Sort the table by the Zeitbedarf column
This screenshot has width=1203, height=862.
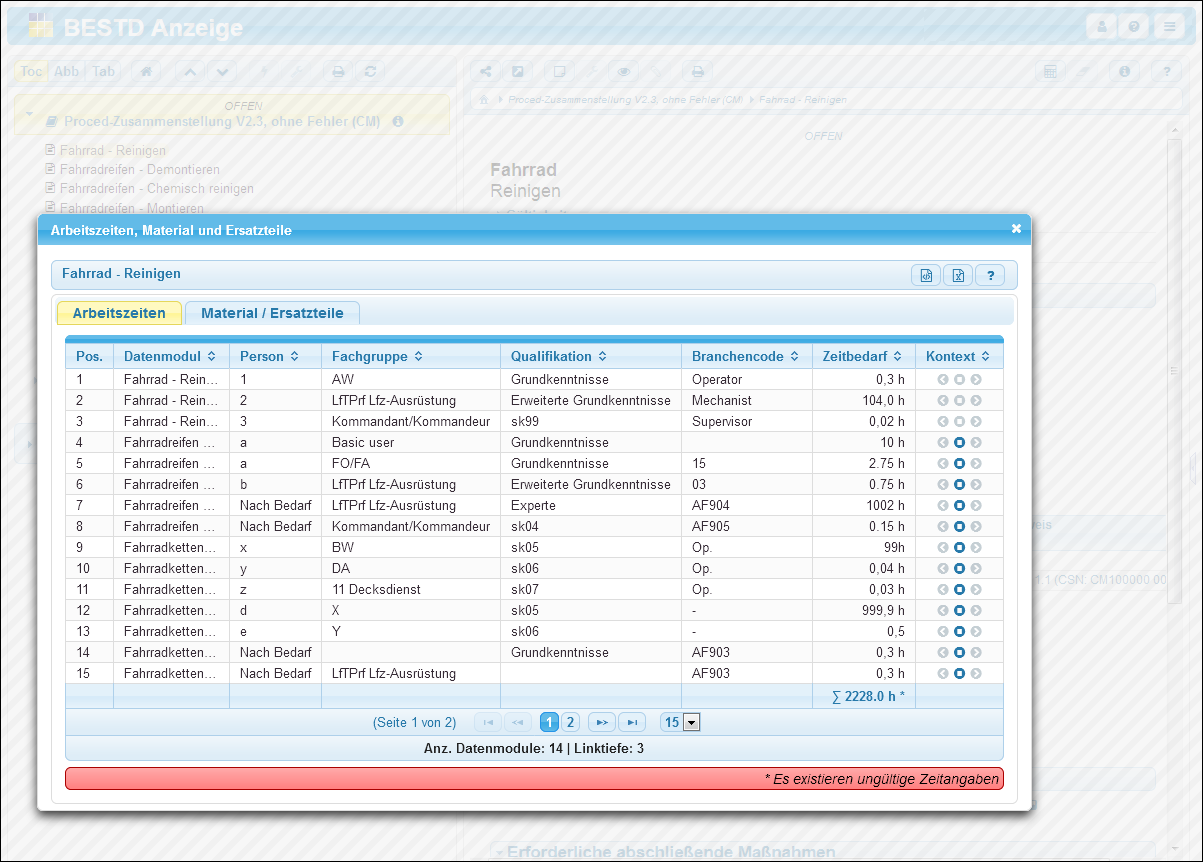[864, 356]
